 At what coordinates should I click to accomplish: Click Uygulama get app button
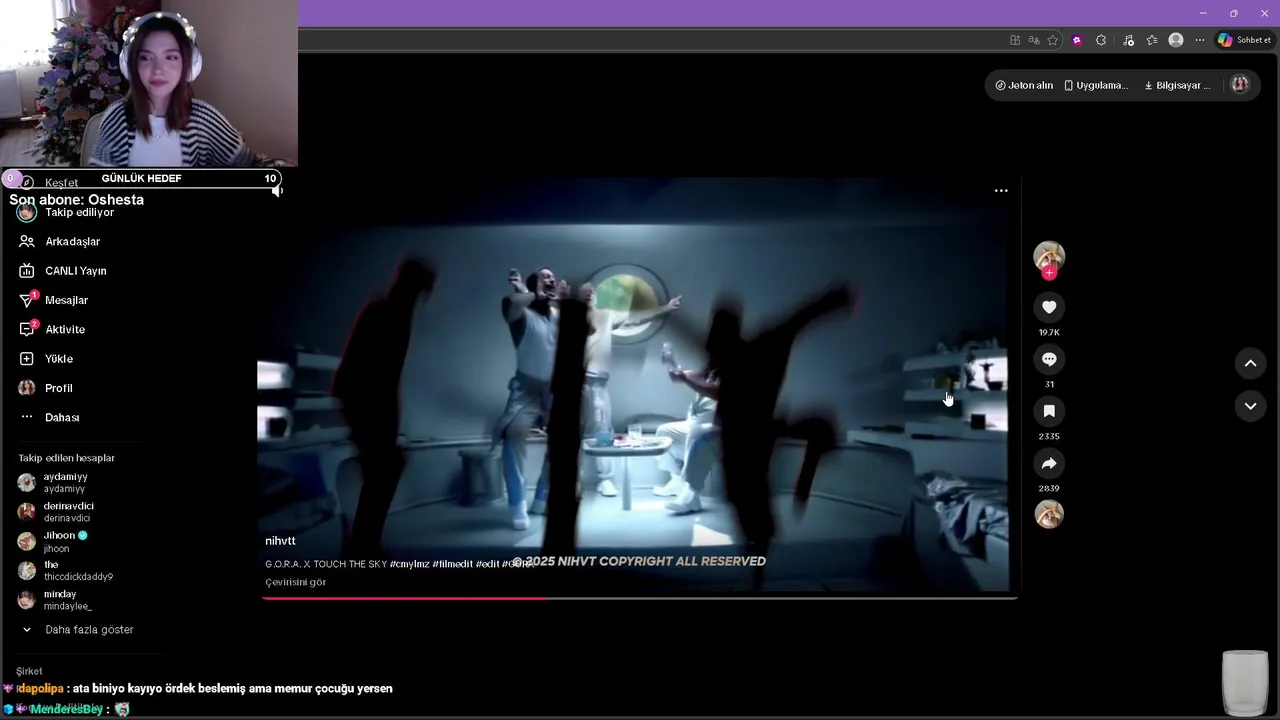[1096, 85]
